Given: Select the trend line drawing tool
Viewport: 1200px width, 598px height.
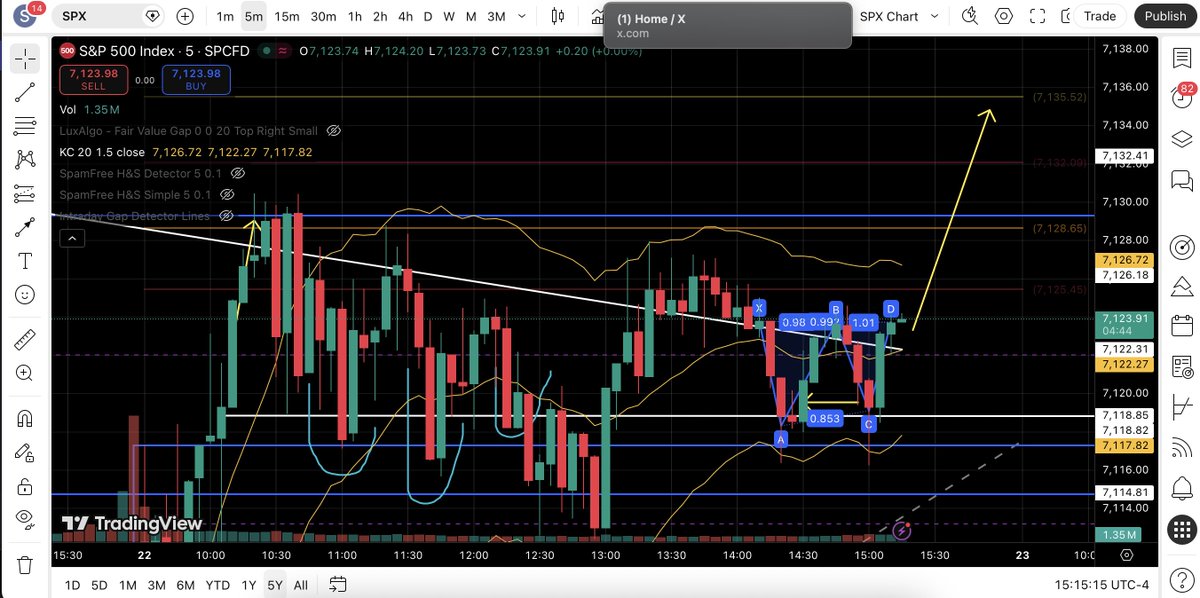Looking at the screenshot, I should (25, 92).
